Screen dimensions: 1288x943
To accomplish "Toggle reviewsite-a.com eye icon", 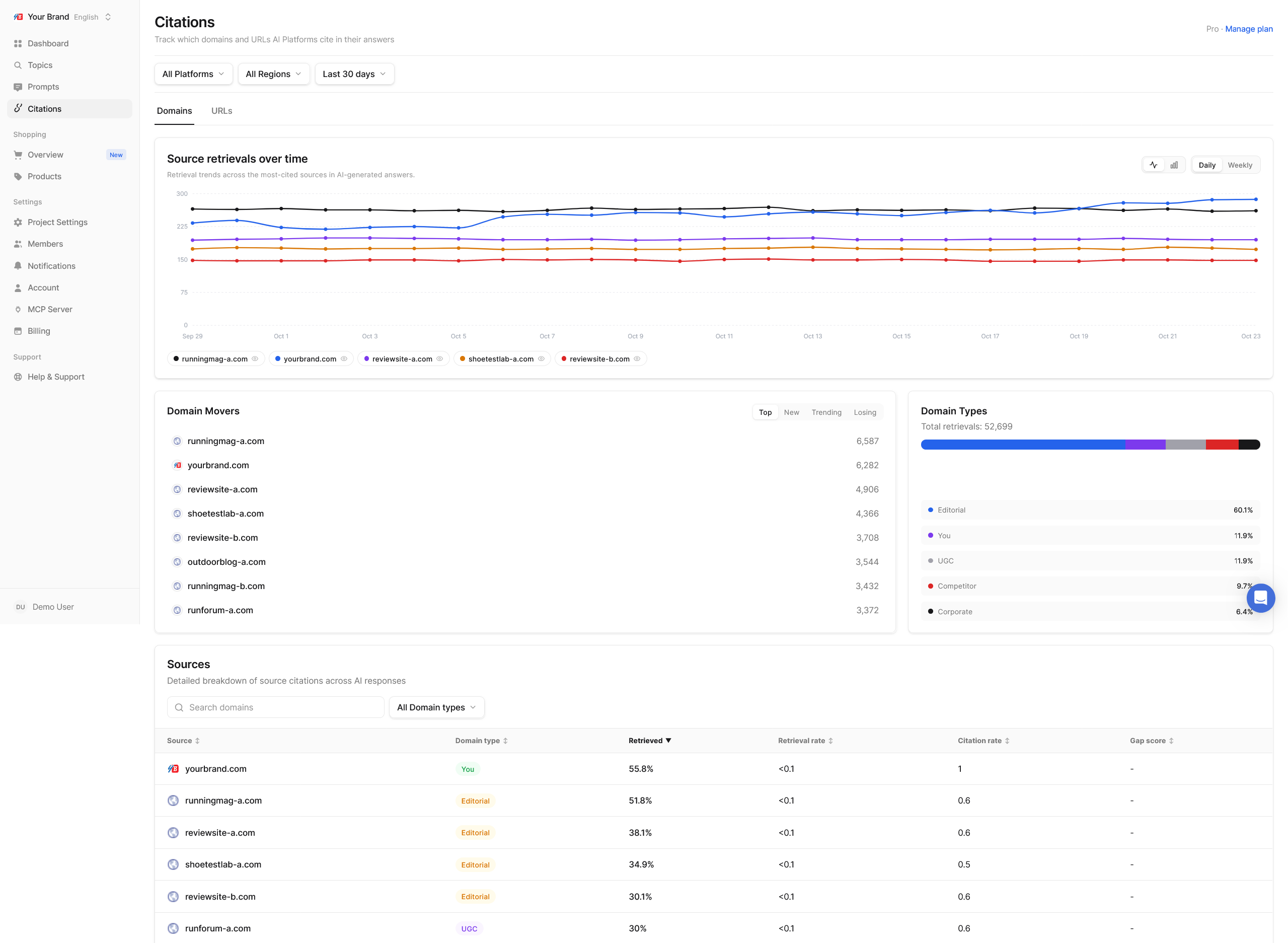I will pos(439,358).
